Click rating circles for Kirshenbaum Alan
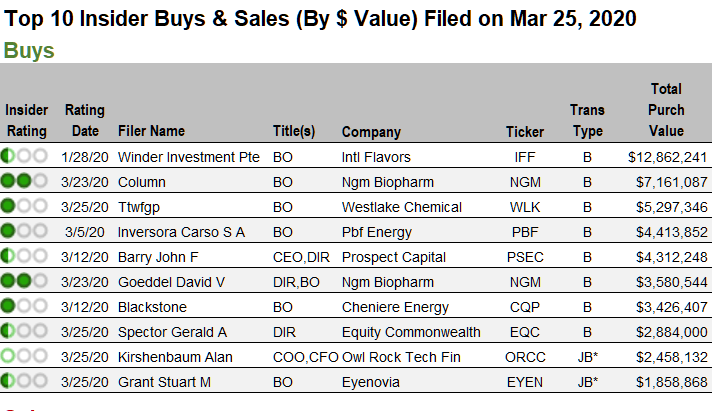This screenshot has height=411, width=712. point(24,357)
